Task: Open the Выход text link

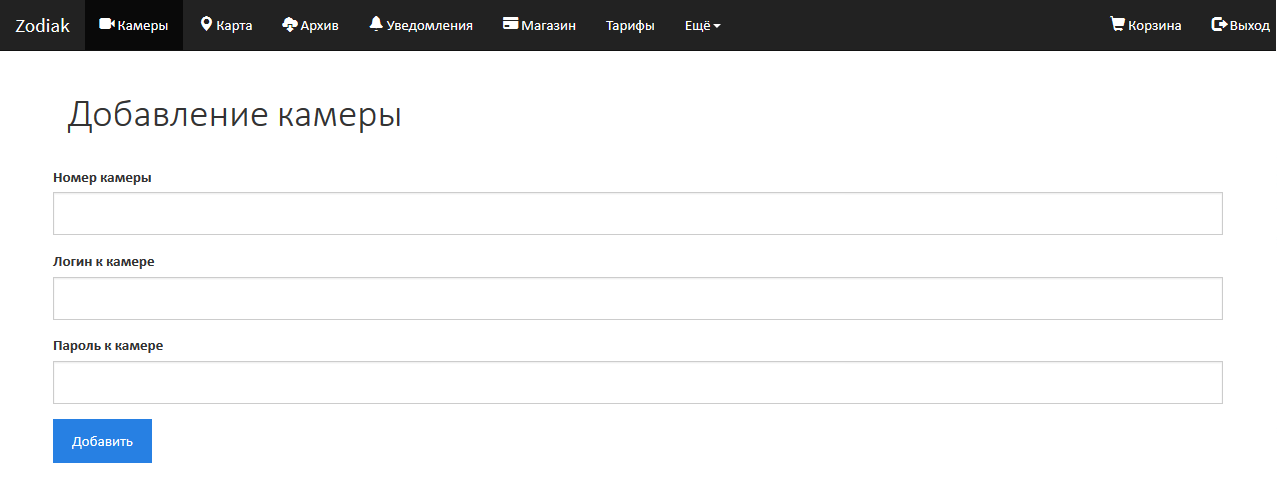Action: tap(1250, 25)
